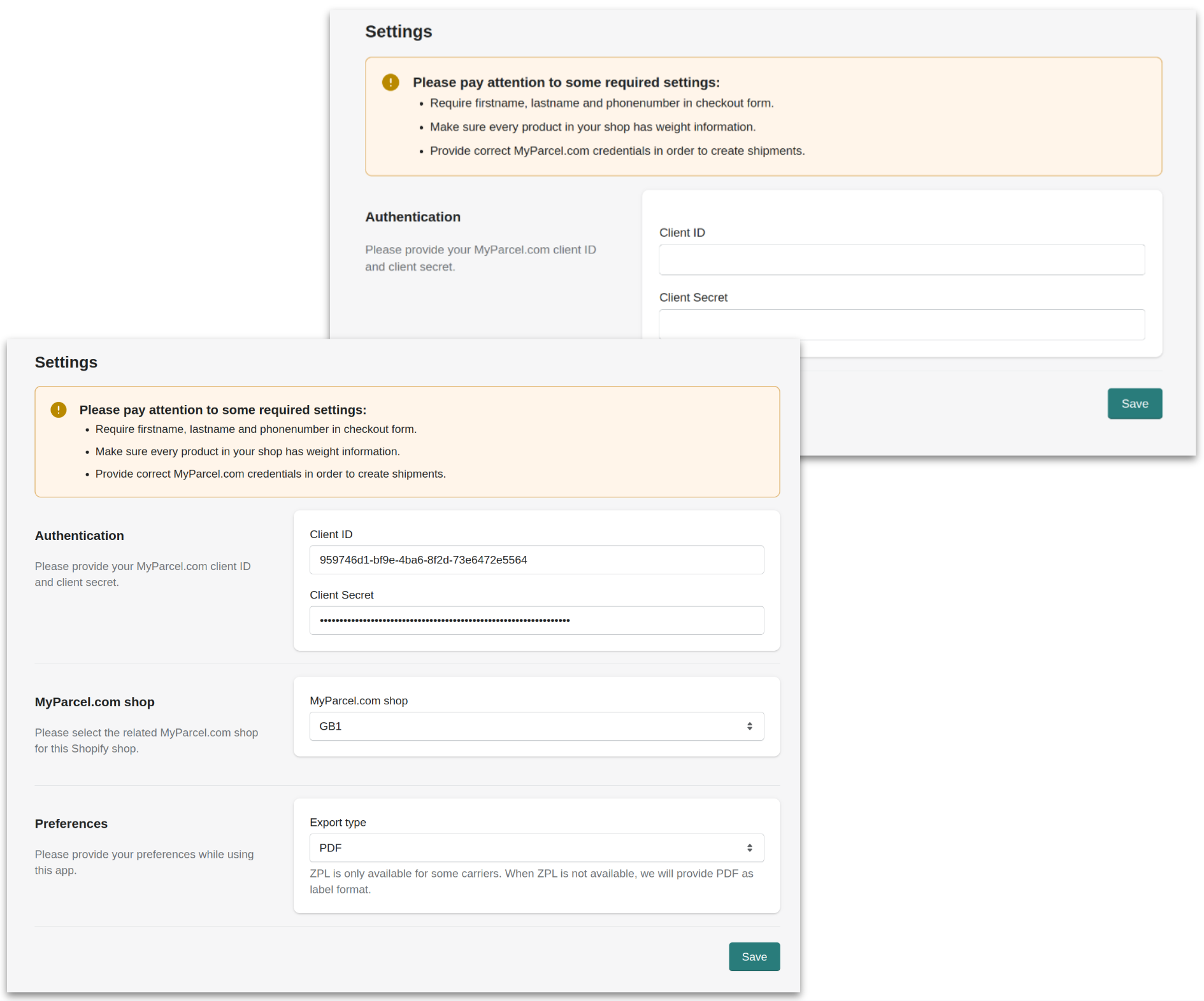
Task: Click the empty Client Secret field in back panel
Action: [x=901, y=324]
